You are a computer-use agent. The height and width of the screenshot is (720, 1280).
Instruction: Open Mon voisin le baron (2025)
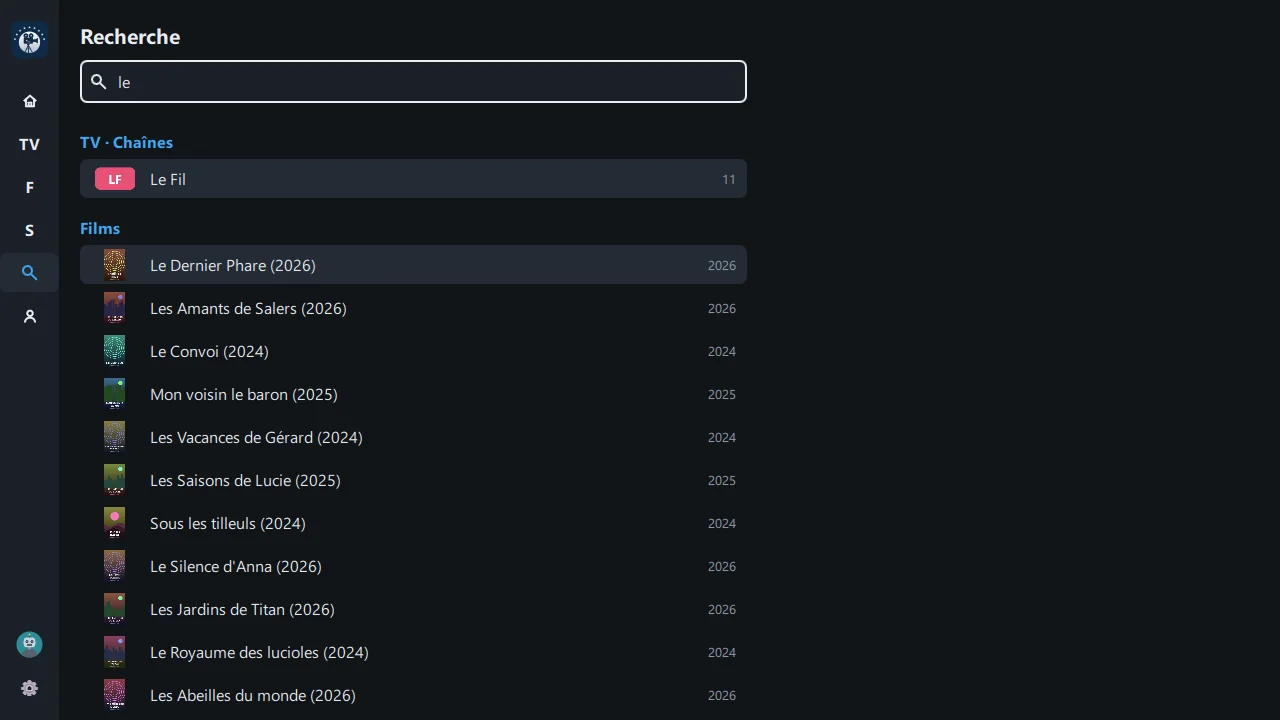pos(413,394)
